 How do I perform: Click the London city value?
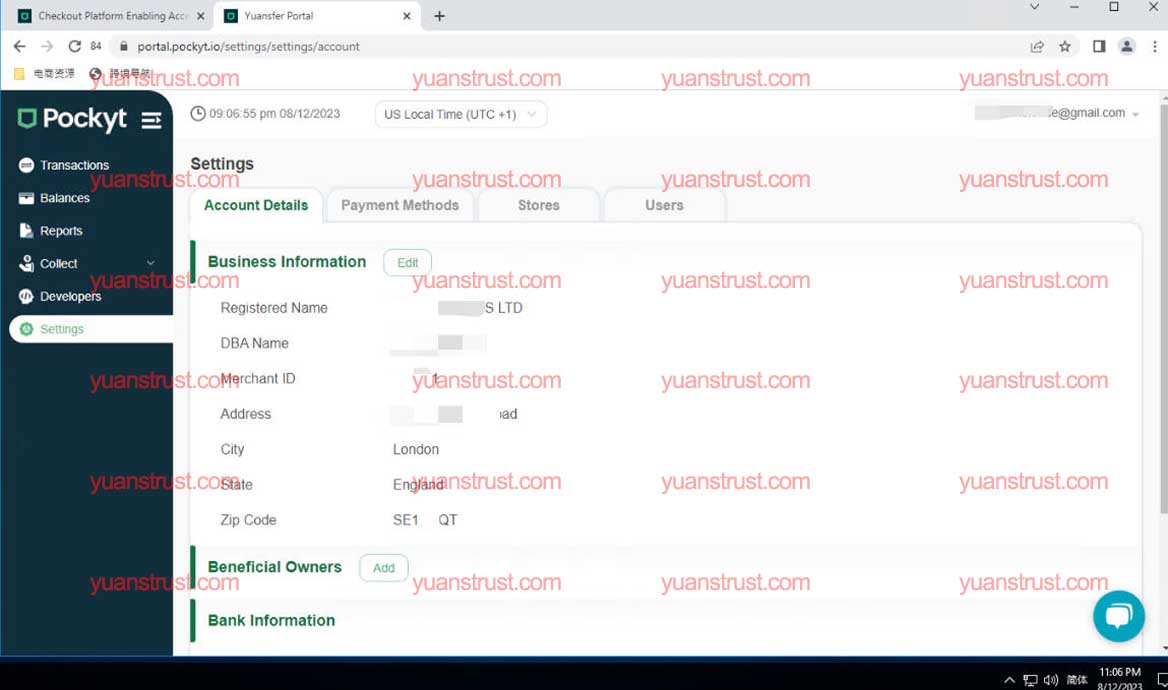click(x=416, y=449)
